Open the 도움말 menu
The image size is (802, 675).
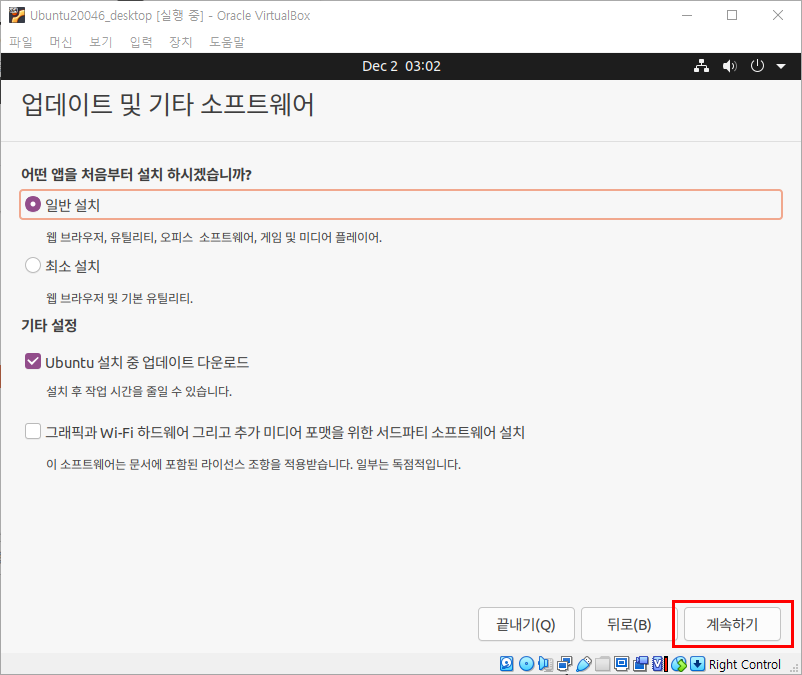(x=227, y=42)
